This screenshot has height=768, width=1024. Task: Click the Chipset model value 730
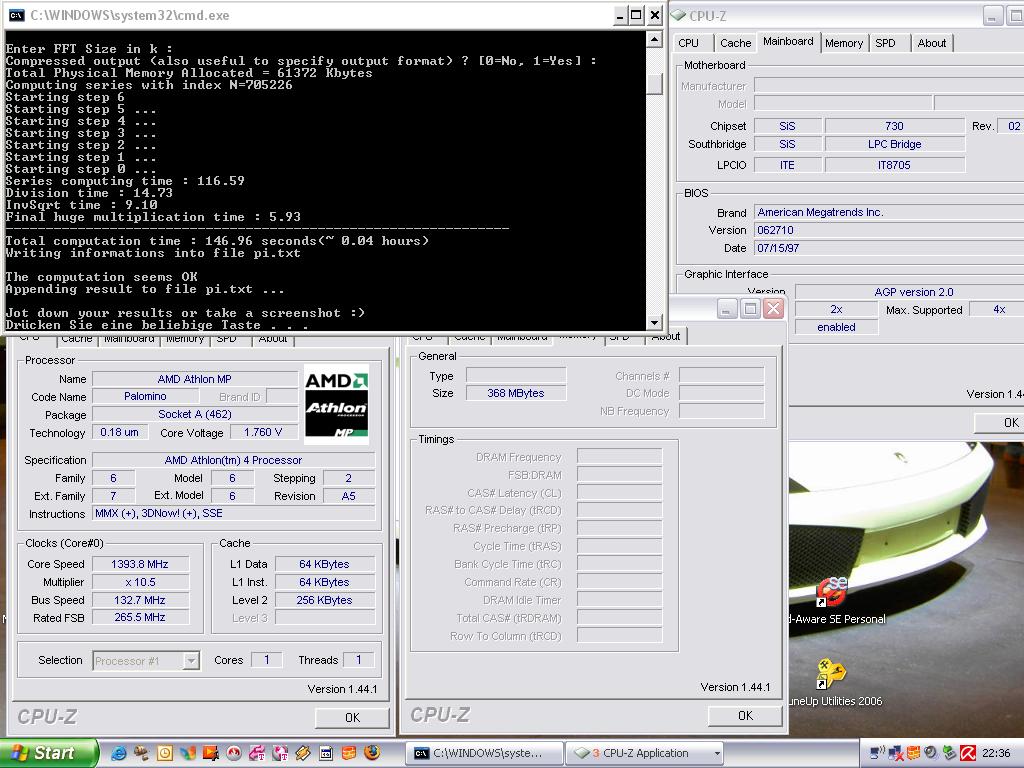[x=895, y=126]
